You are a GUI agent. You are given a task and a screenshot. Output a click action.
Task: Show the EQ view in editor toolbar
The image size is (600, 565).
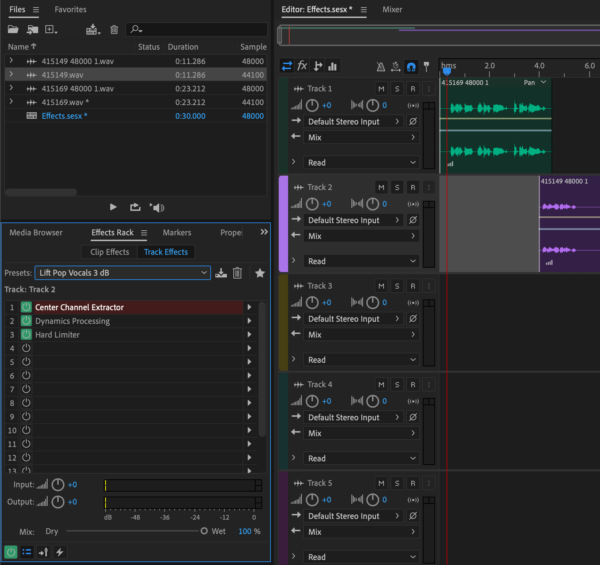click(333, 66)
